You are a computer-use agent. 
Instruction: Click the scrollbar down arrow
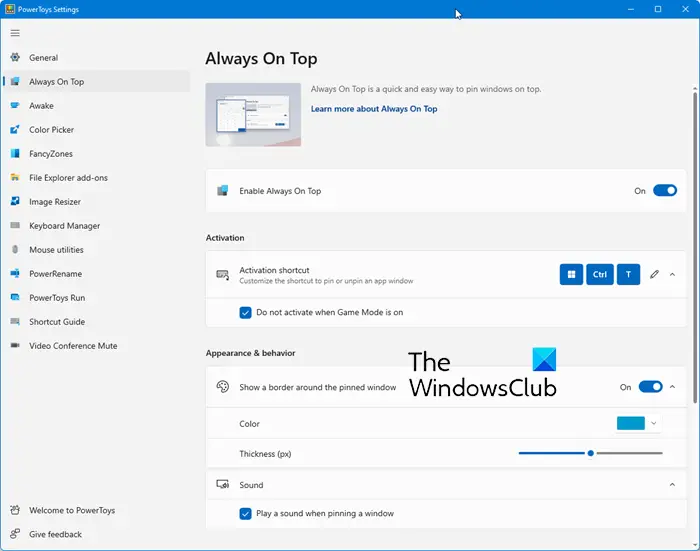coord(695,545)
